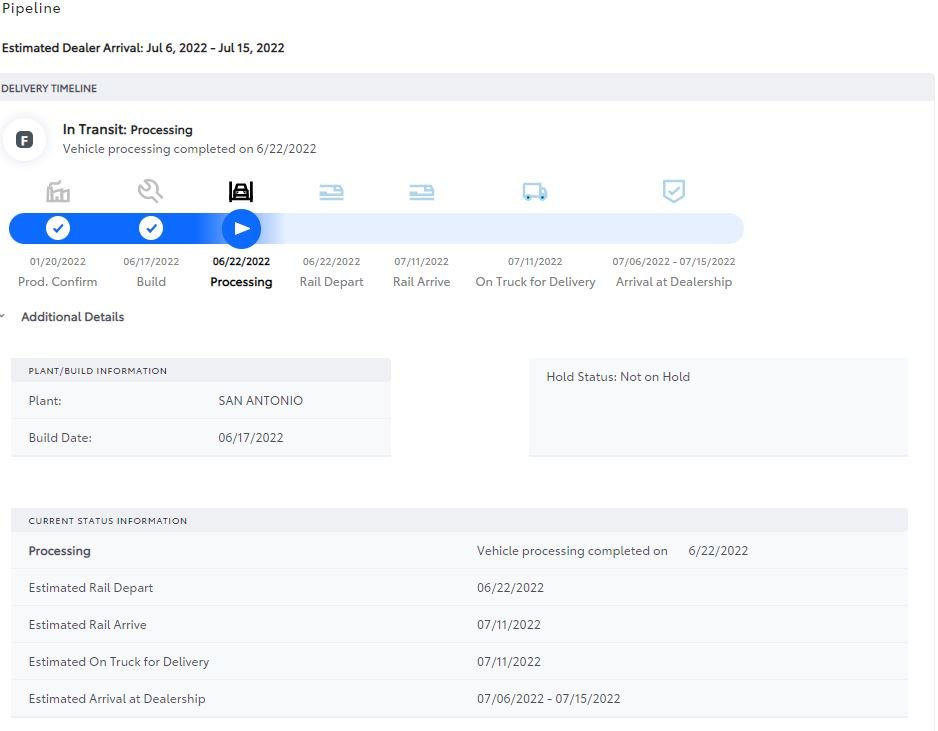This screenshot has height=731, width=938.
Task: Click the factory Prod. Confirm icon
Action: pyautogui.click(x=58, y=191)
